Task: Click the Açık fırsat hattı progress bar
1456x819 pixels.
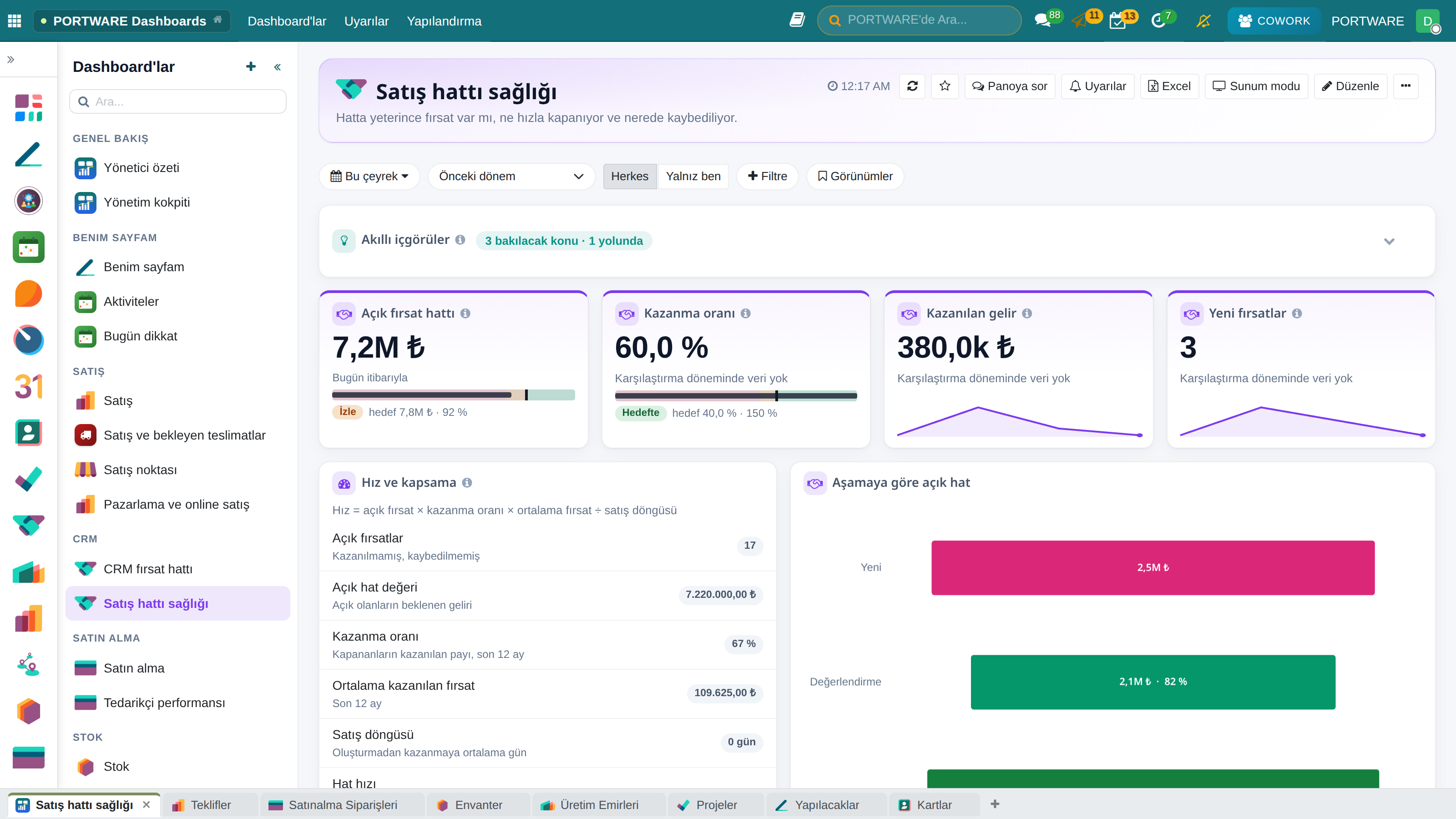Action: (453, 395)
